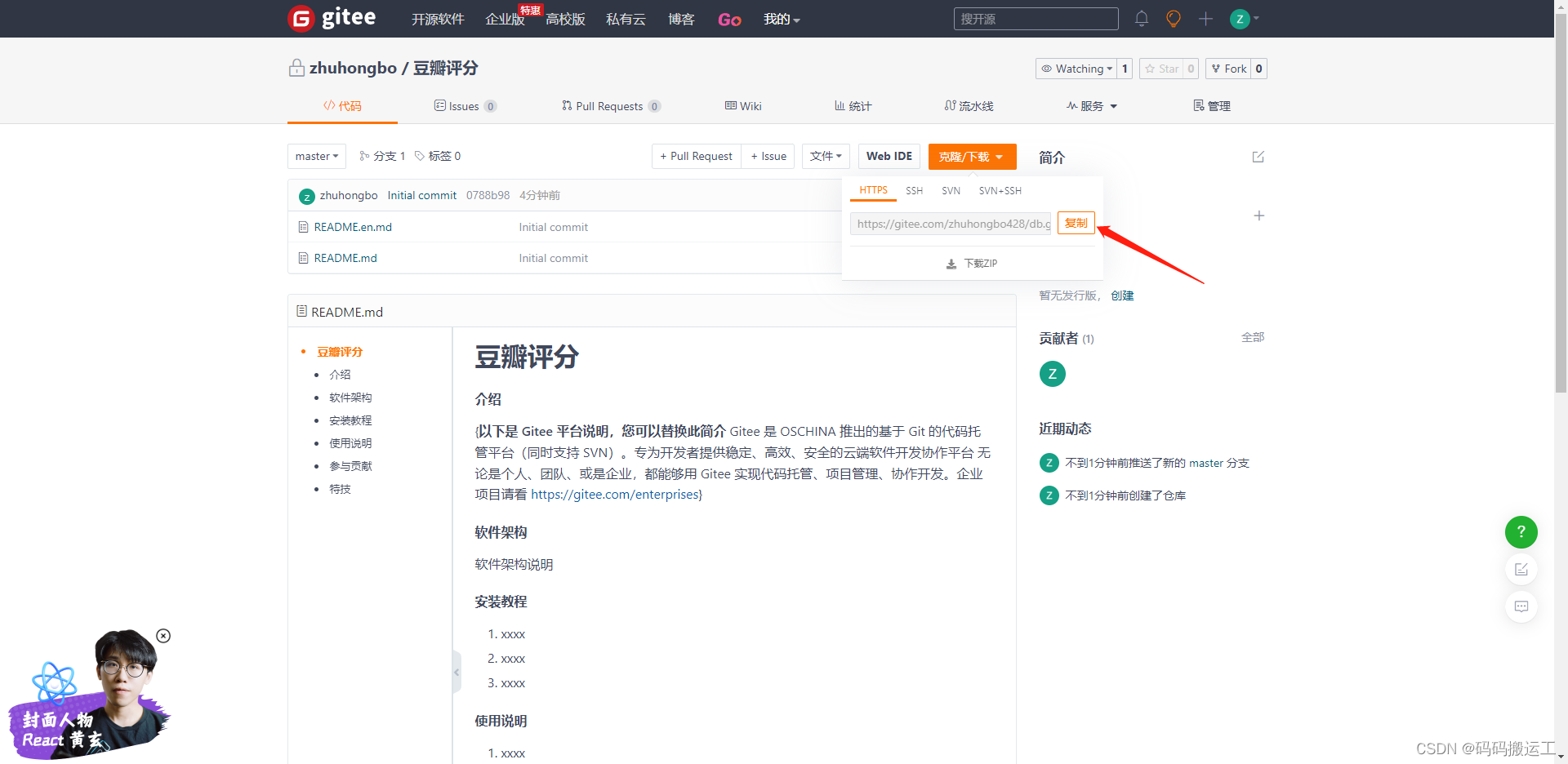This screenshot has height=764, width=1568.
Task: Open README.md file in file list
Action: click(345, 258)
